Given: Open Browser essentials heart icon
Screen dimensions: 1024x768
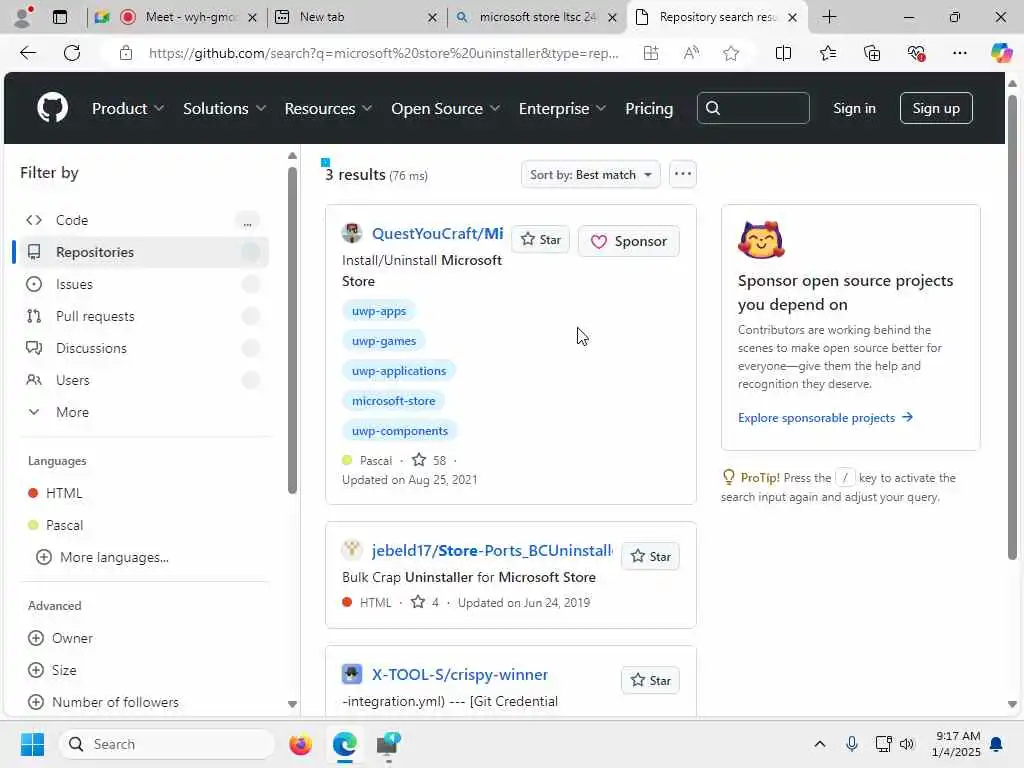Looking at the screenshot, I should coord(916,53).
